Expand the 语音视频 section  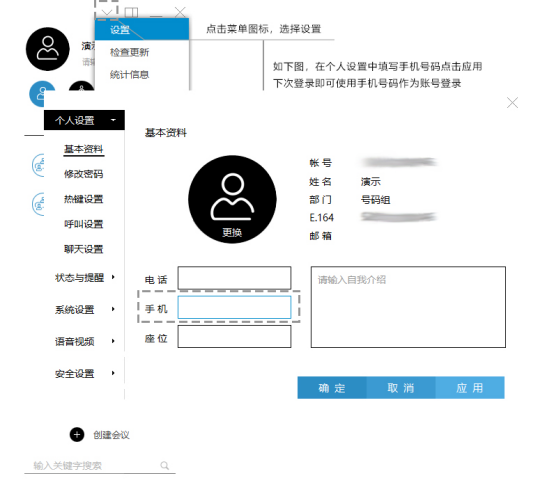85,341
